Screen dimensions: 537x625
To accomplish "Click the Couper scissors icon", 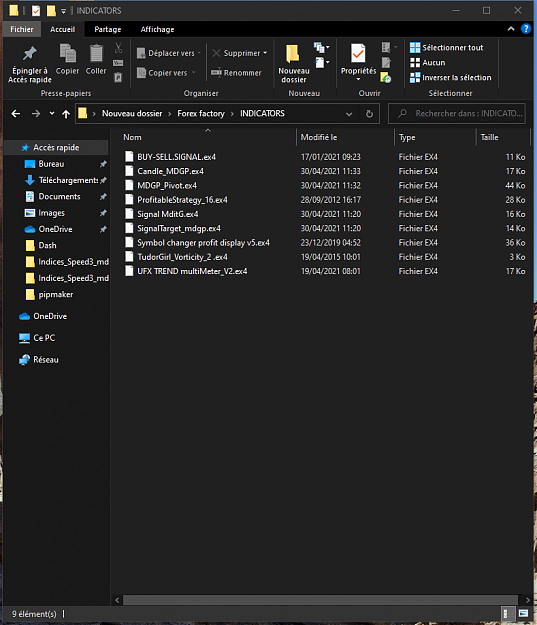I will 118,48.
